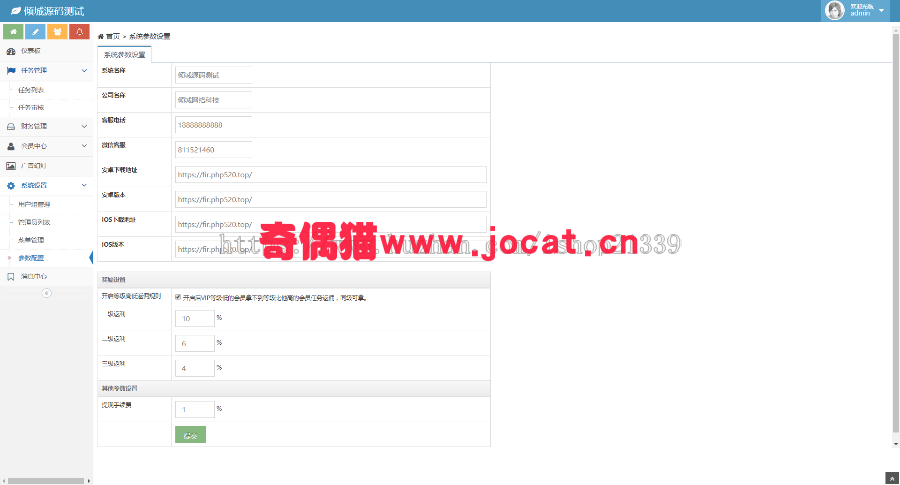This screenshot has height=485, width=900.
Task: Open the admin user dropdown arrow
Action: [881, 10]
